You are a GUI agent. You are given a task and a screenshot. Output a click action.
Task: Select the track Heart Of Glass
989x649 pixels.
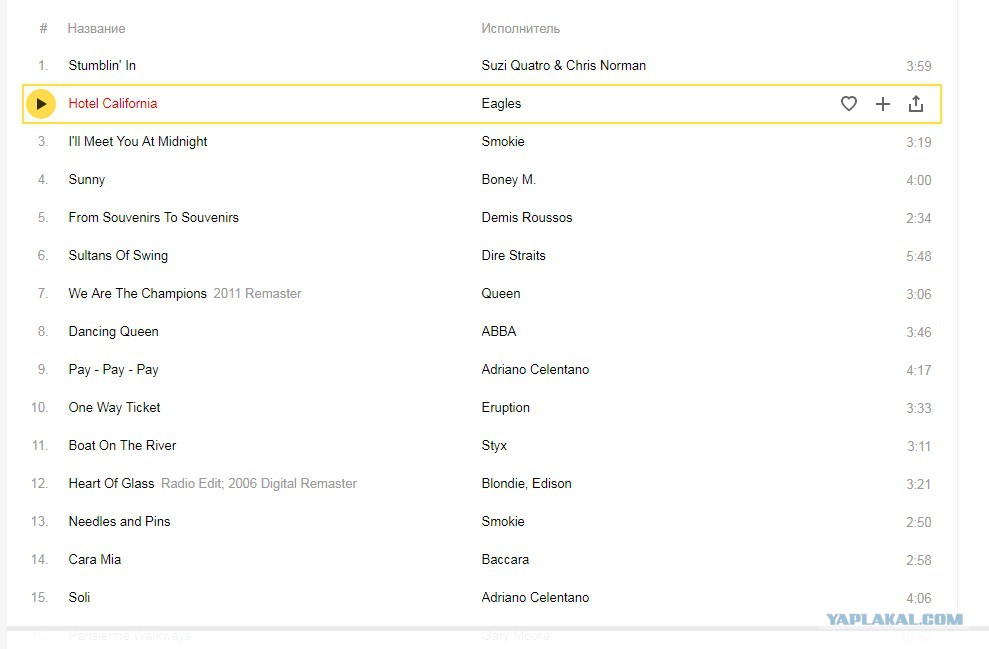111,483
